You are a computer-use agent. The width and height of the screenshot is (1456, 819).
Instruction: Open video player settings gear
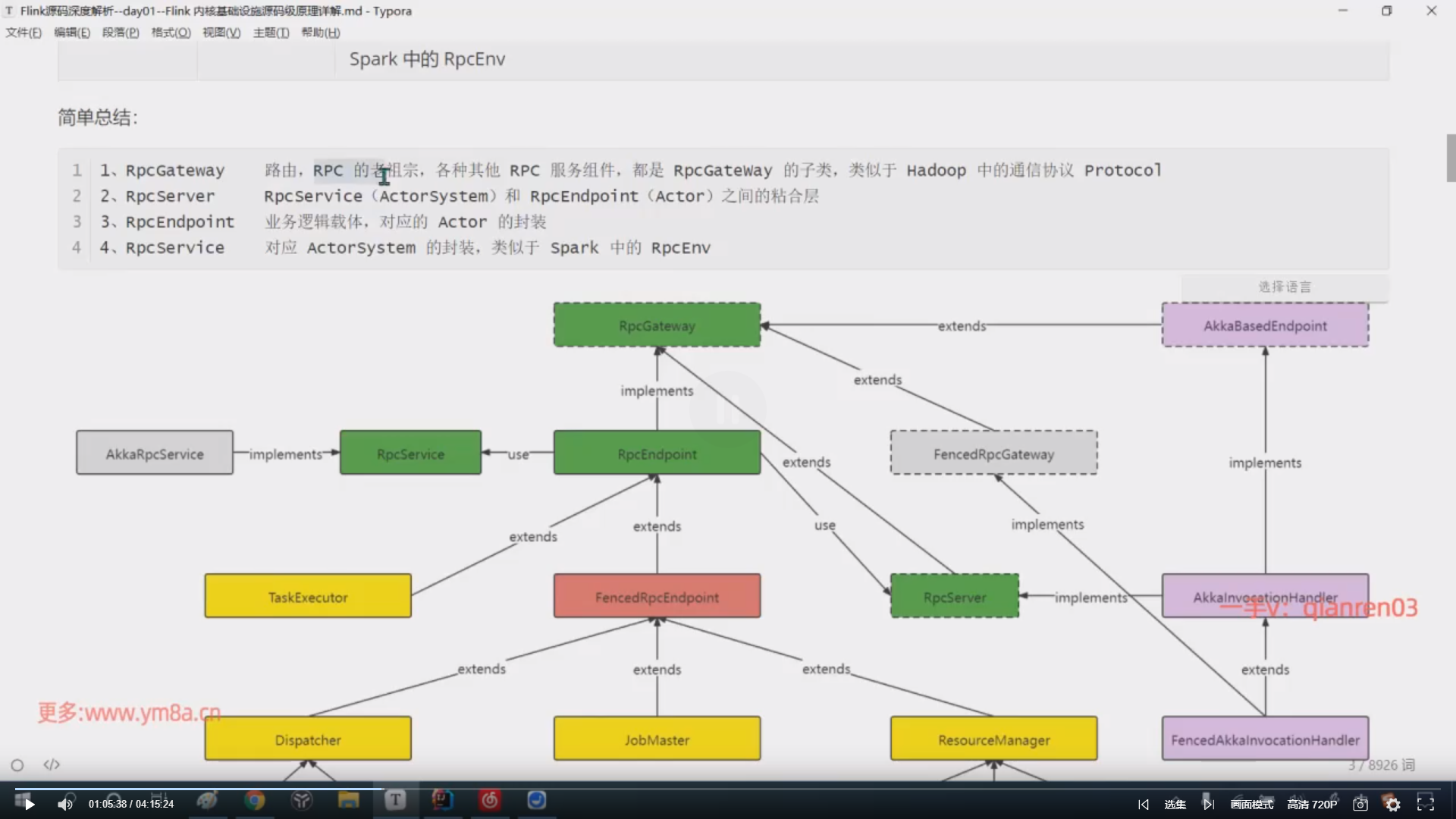[x=1392, y=804]
